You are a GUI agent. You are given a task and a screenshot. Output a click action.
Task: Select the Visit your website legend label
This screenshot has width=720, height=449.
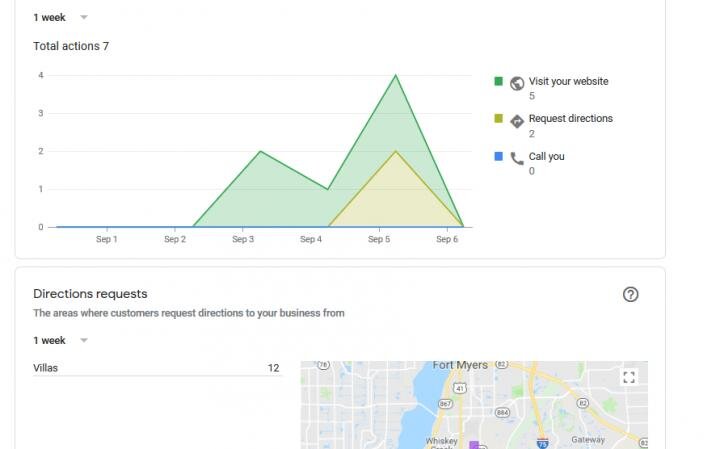[568, 81]
